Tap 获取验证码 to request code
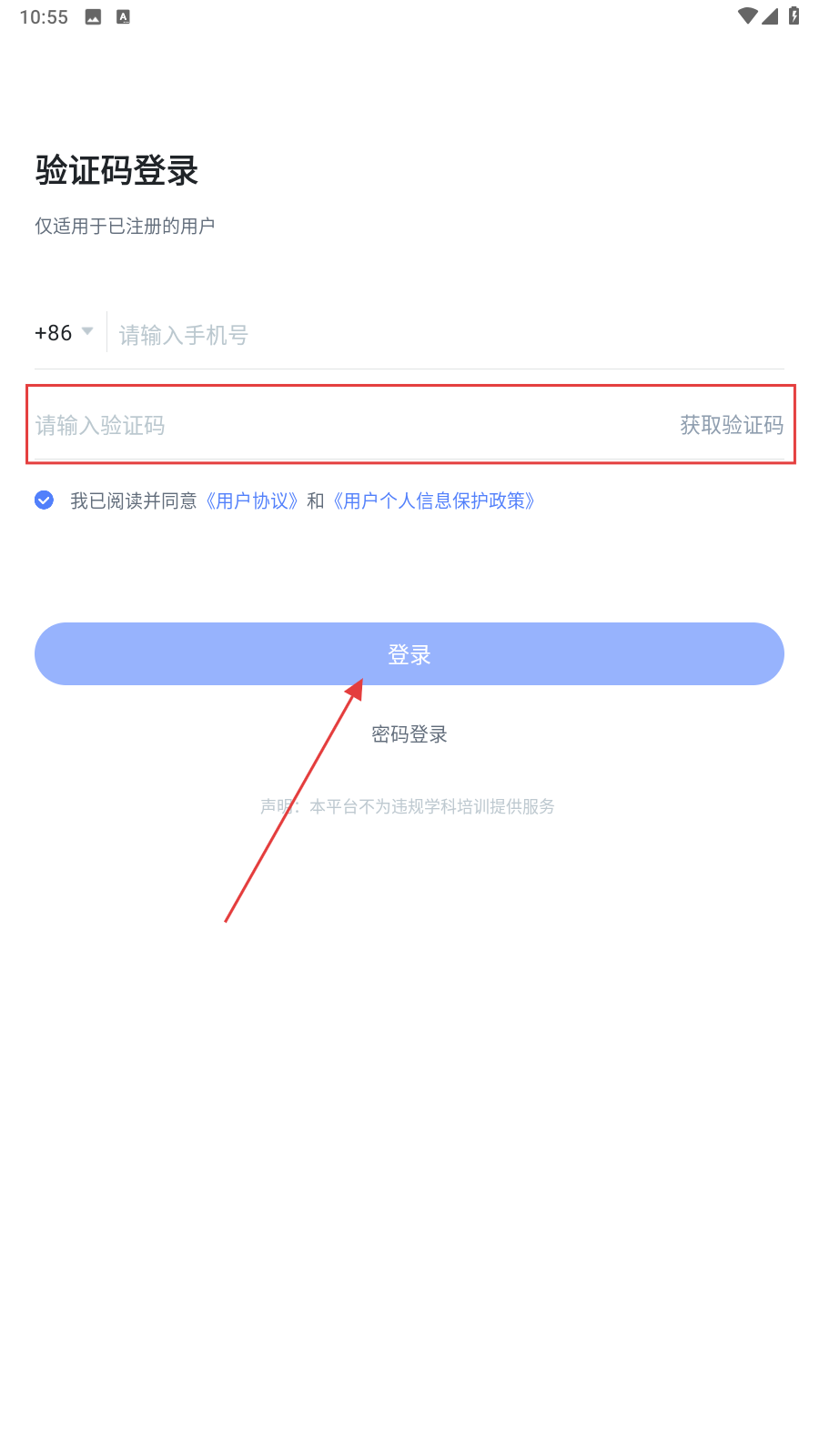 (732, 425)
